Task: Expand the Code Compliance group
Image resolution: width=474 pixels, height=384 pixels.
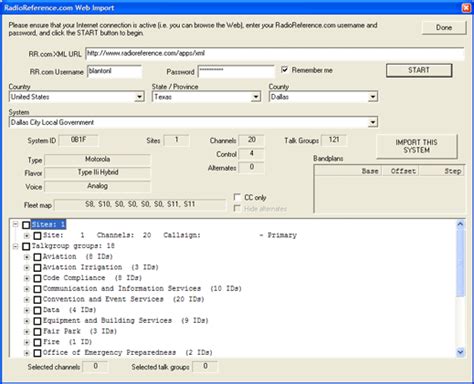Action: tap(27, 278)
